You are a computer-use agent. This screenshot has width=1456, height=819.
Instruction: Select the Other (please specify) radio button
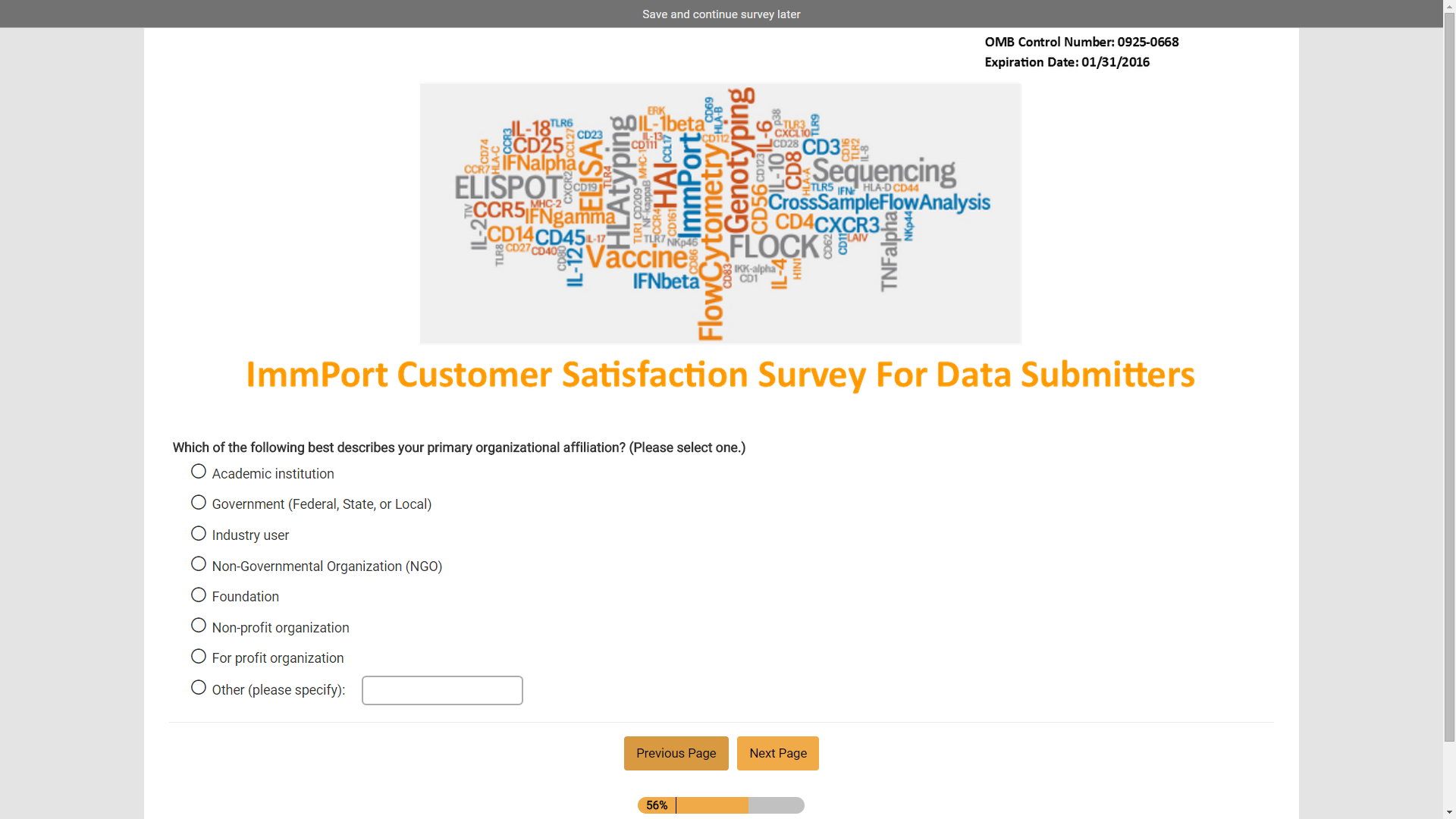click(199, 688)
